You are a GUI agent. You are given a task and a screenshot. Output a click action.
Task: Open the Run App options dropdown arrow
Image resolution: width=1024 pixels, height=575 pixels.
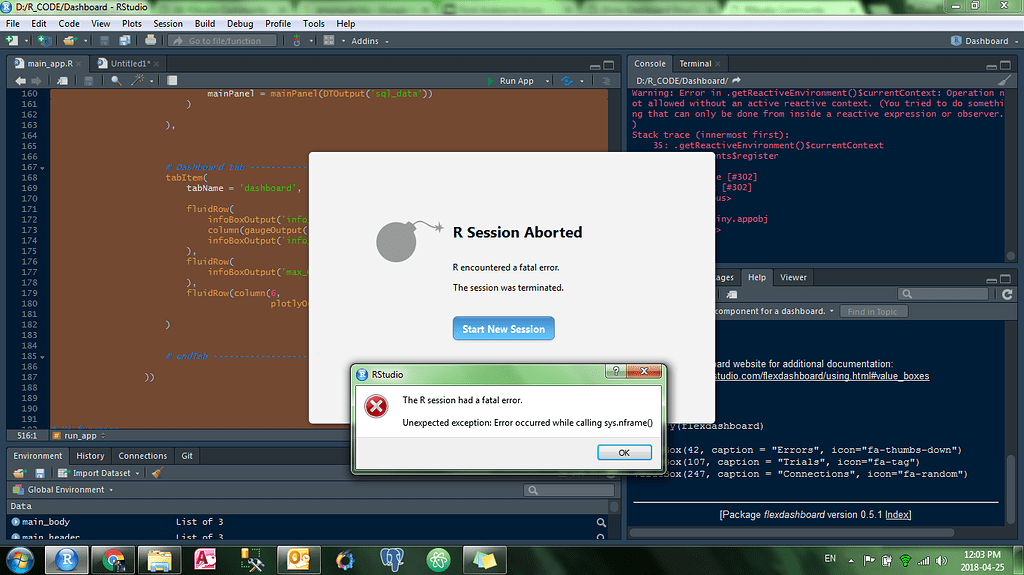547,81
